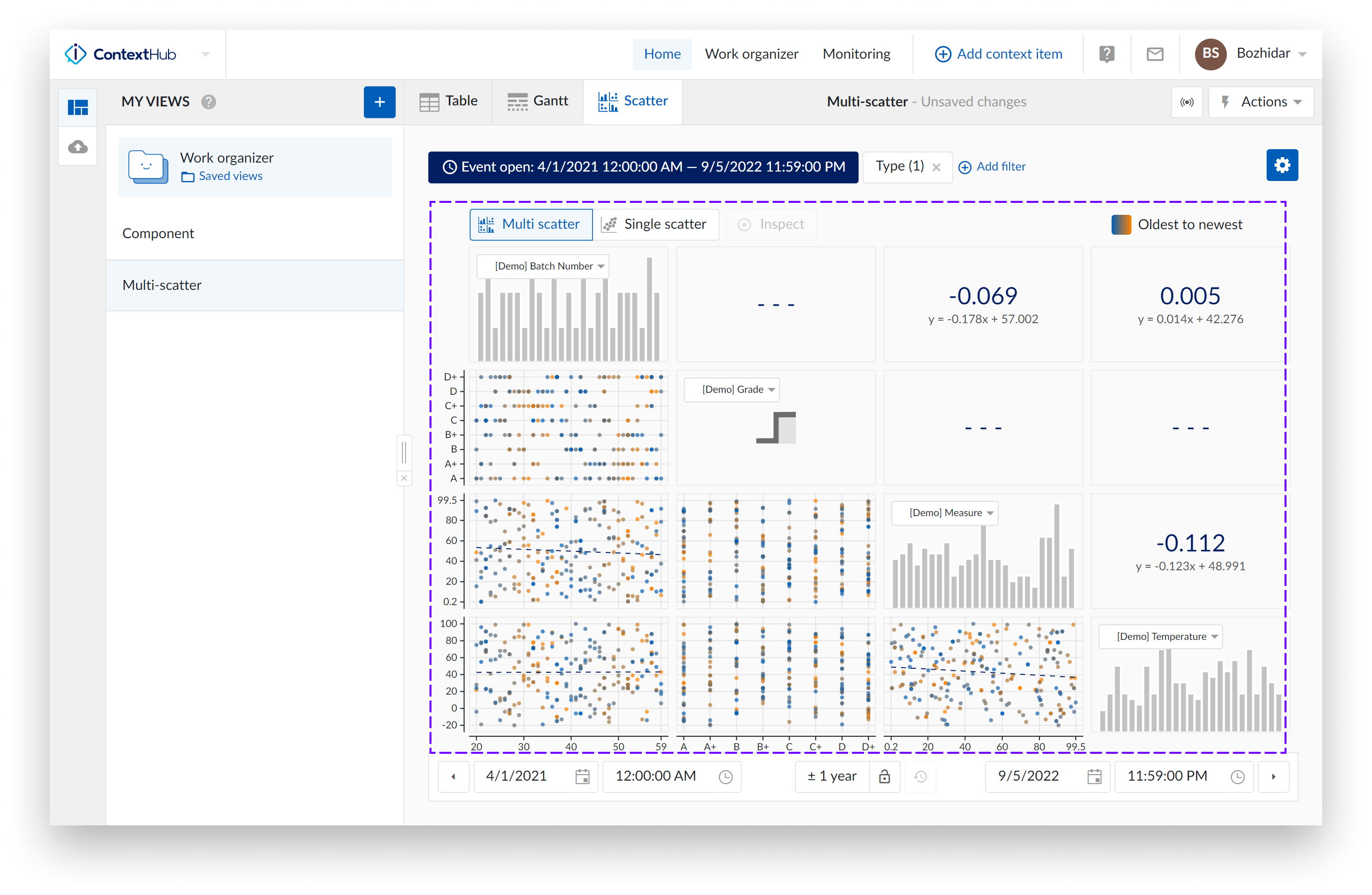Open Saved views under Work organizer
Screen dimensions: 1372x895
tap(230, 176)
